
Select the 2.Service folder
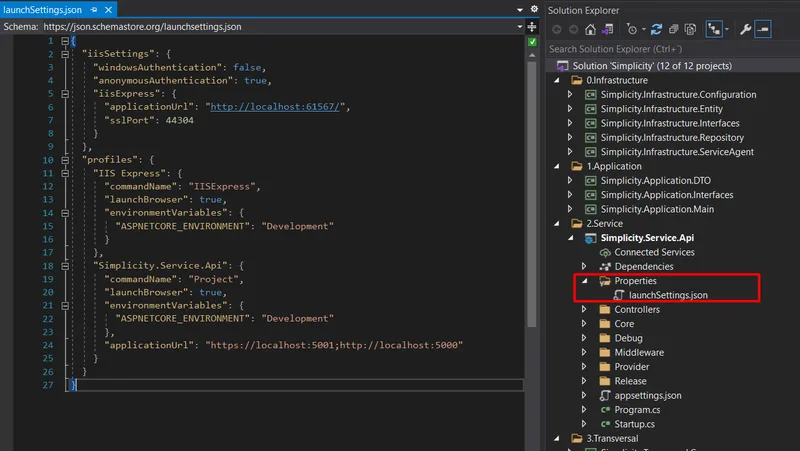(x=604, y=223)
